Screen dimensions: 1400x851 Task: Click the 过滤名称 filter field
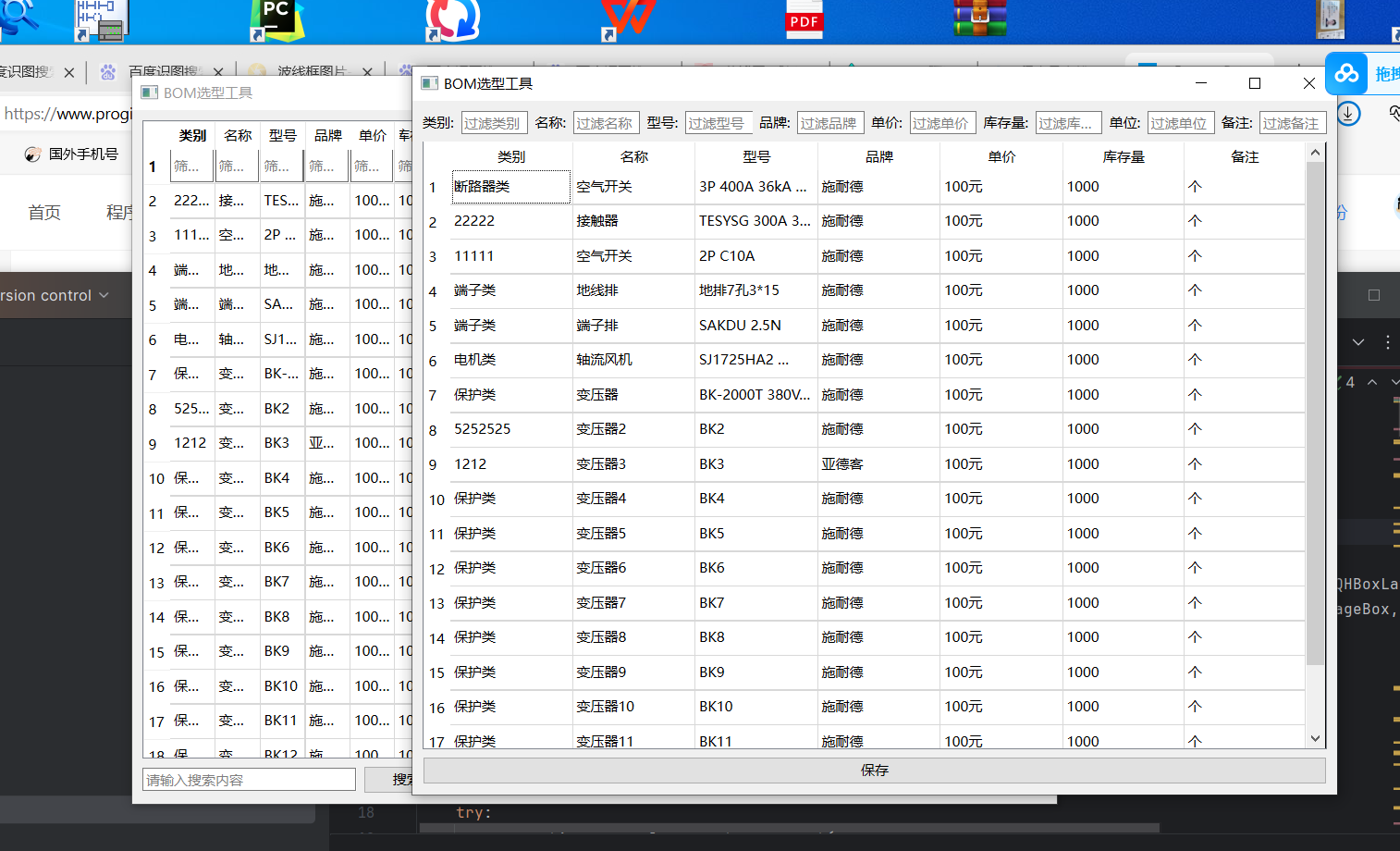(x=606, y=123)
